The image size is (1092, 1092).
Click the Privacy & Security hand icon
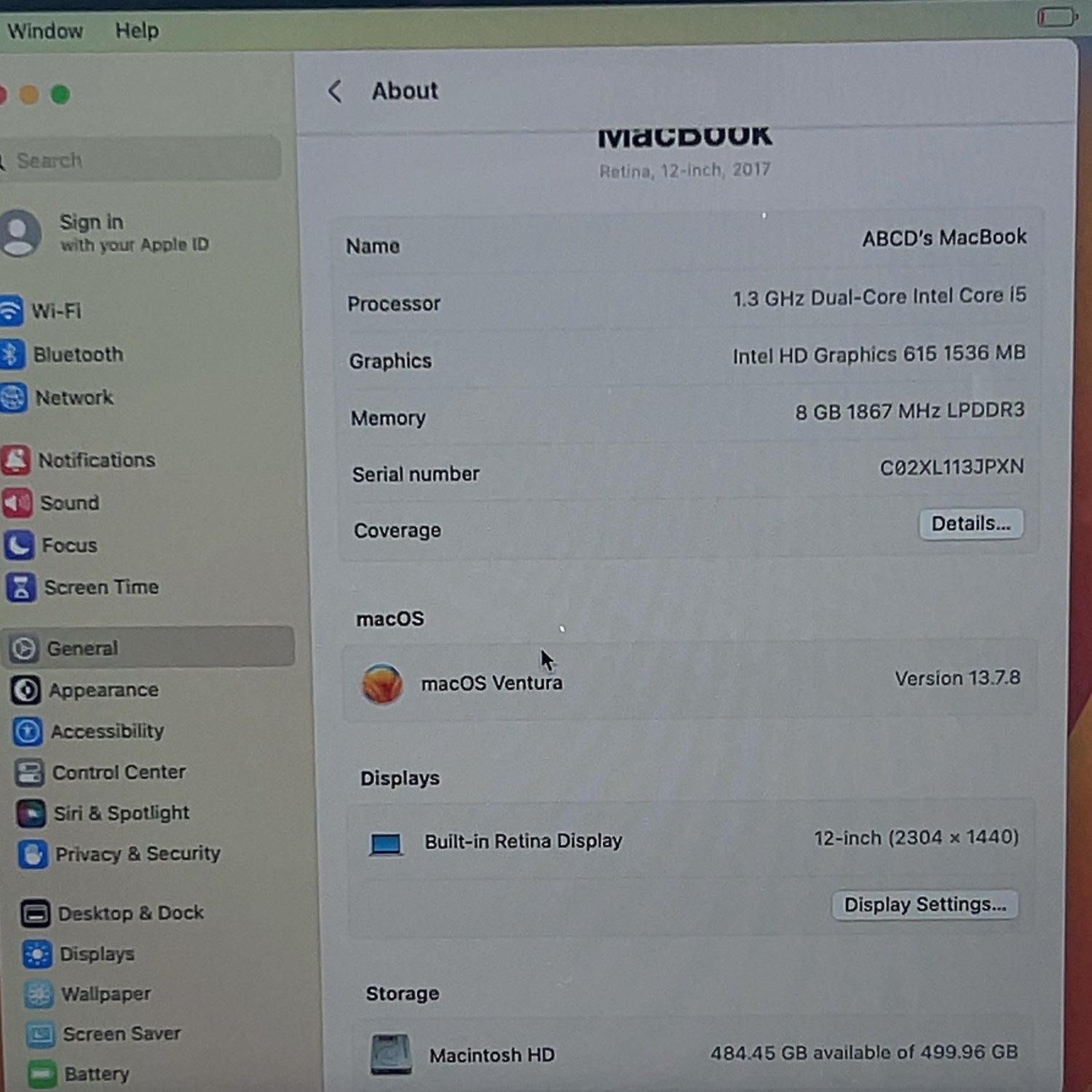pos(33,854)
